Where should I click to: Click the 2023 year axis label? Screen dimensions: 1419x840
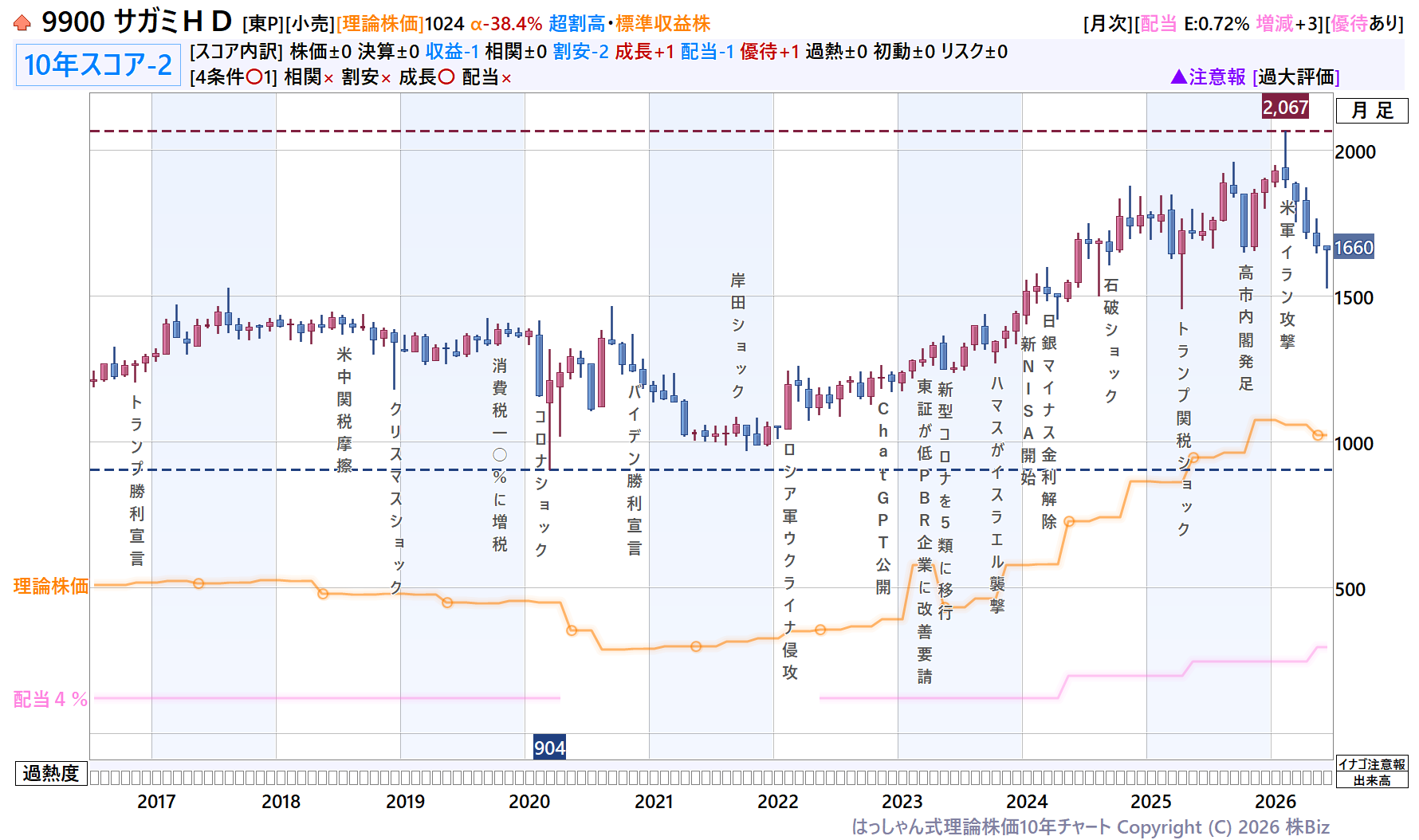coord(902,802)
